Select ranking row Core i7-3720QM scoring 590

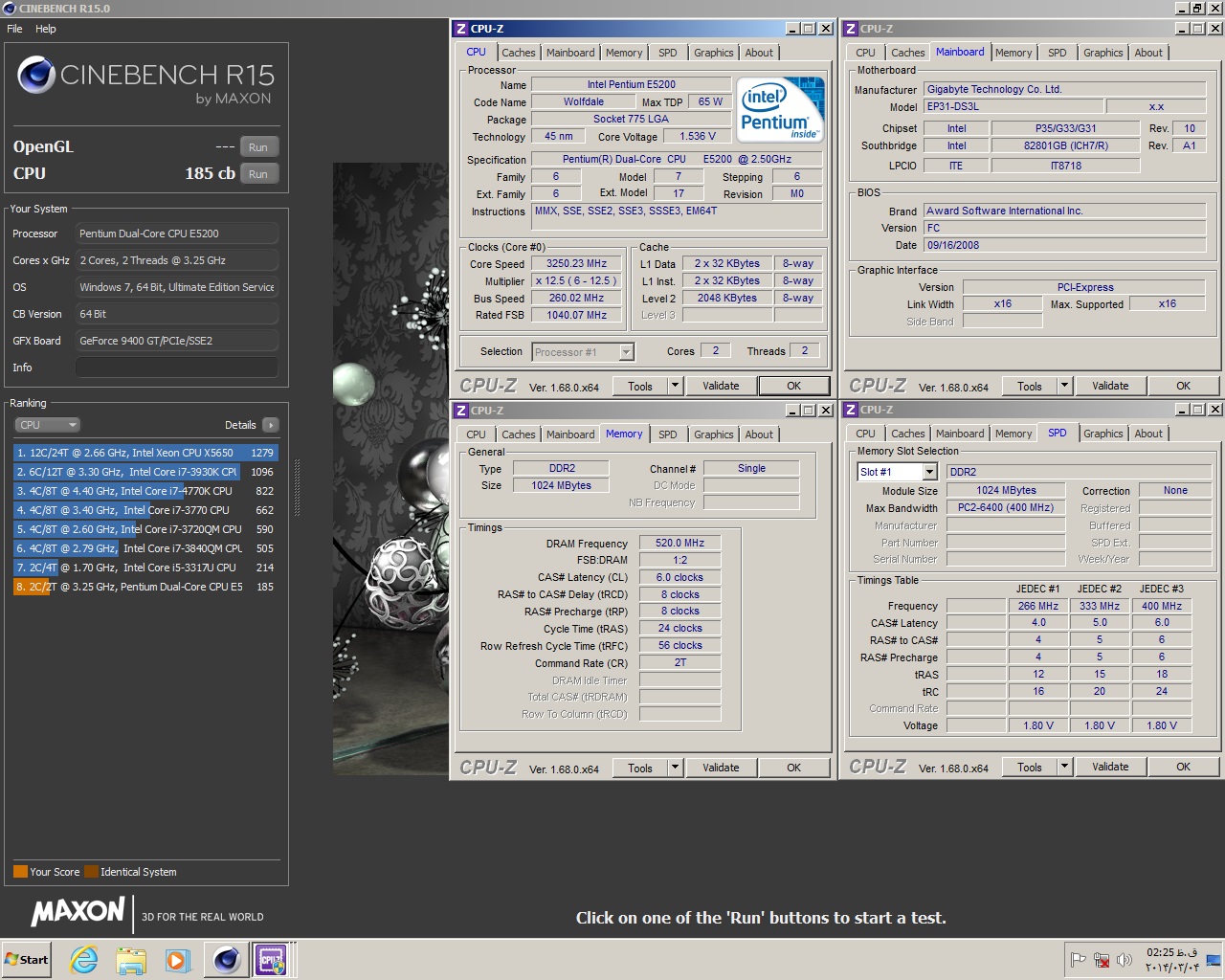coord(145,529)
